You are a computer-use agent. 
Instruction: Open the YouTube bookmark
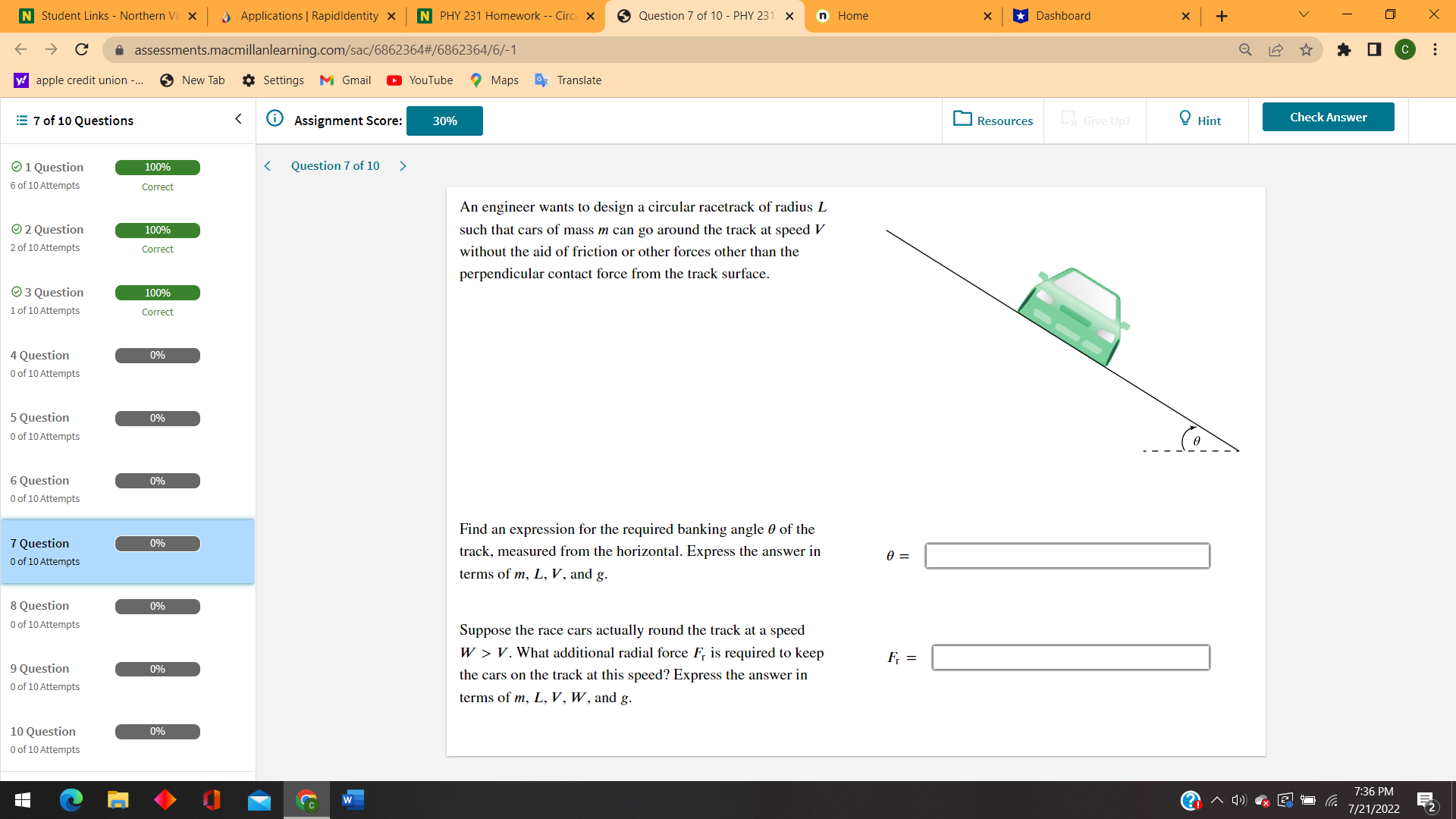[419, 80]
